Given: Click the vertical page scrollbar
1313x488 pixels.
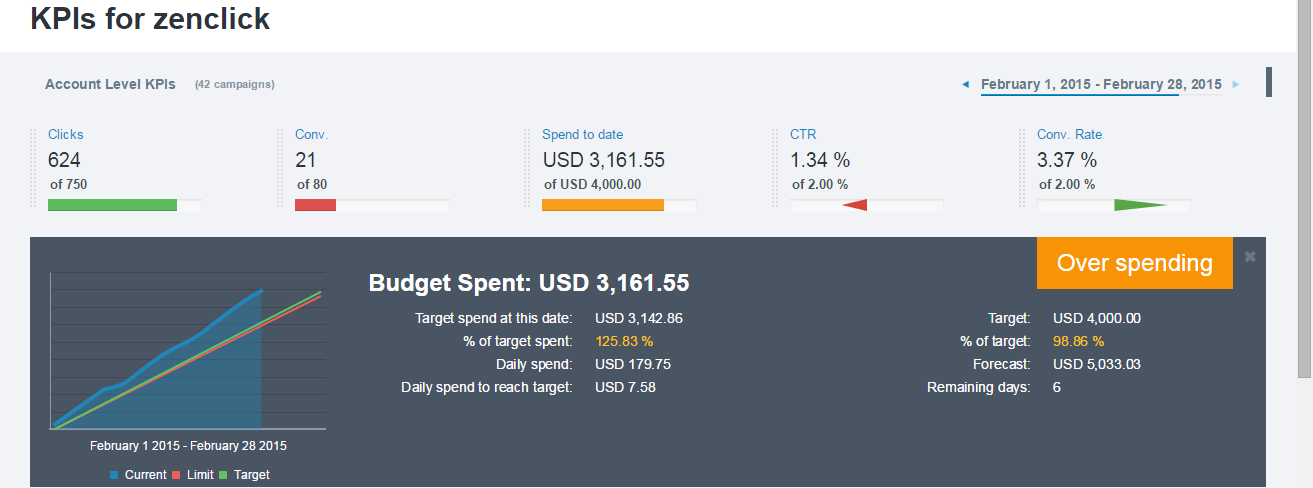Looking at the screenshot, I should (x=1305, y=200).
